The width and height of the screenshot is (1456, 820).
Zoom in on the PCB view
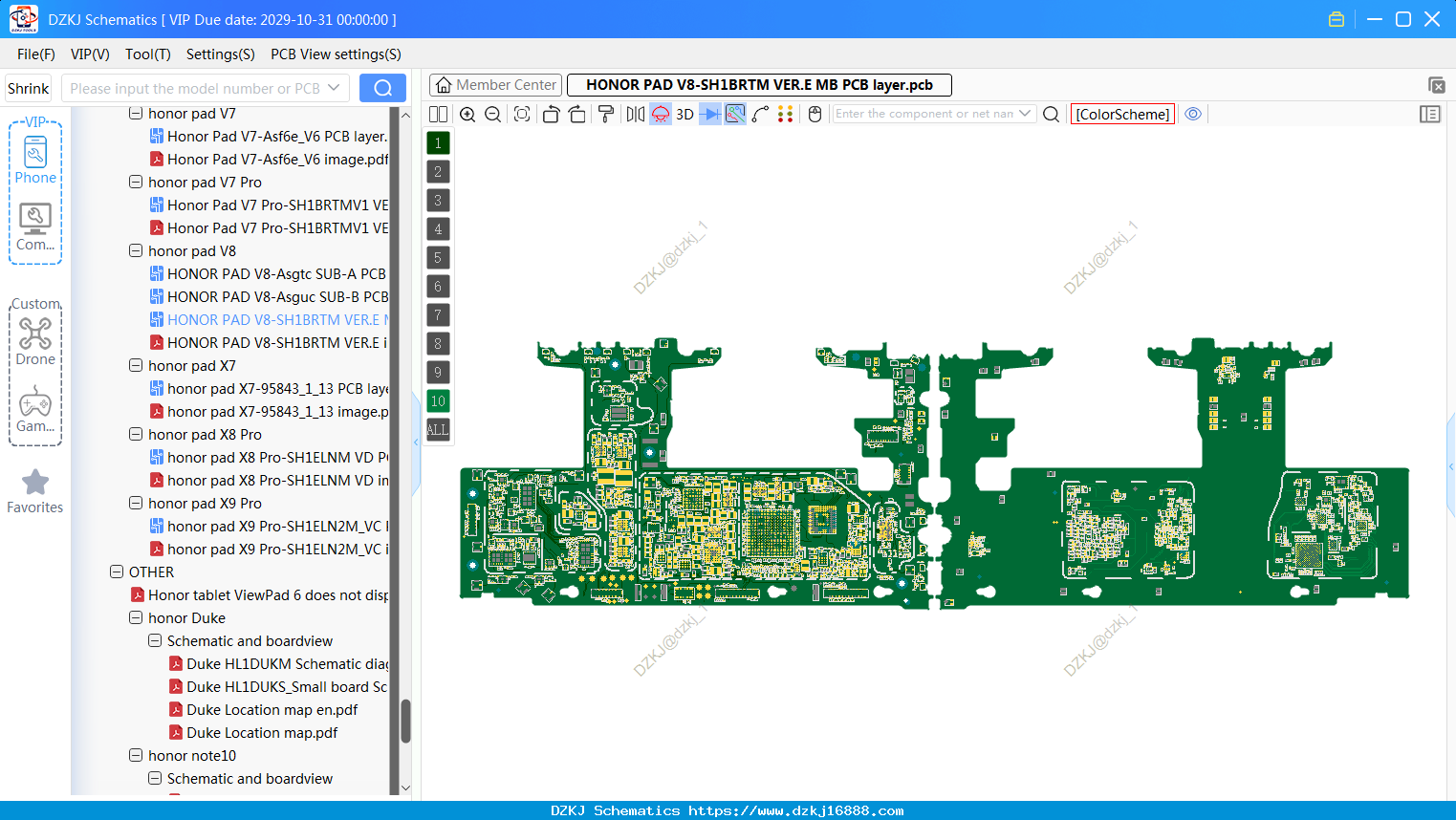coord(467,114)
